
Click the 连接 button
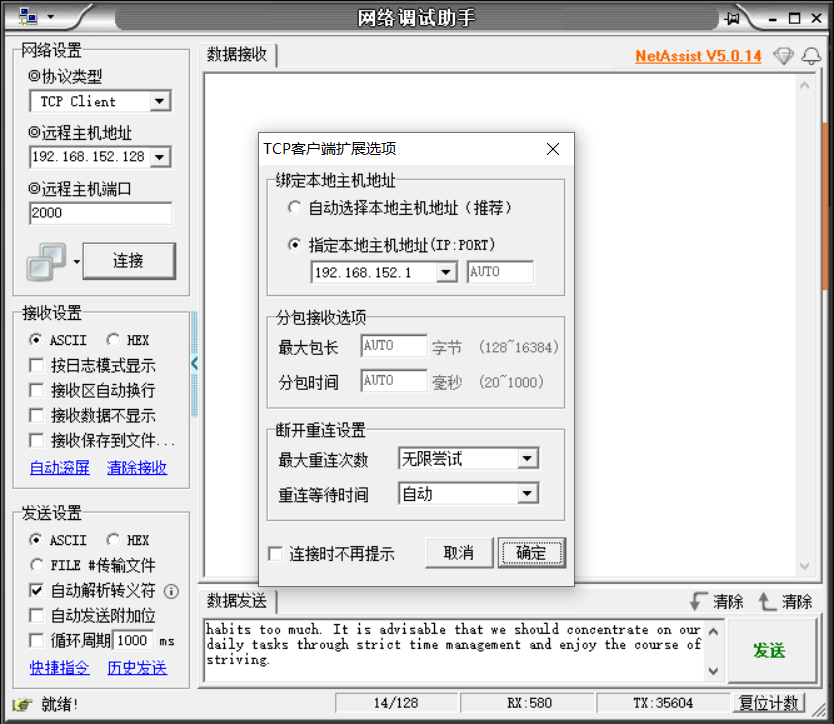(129, 261)
